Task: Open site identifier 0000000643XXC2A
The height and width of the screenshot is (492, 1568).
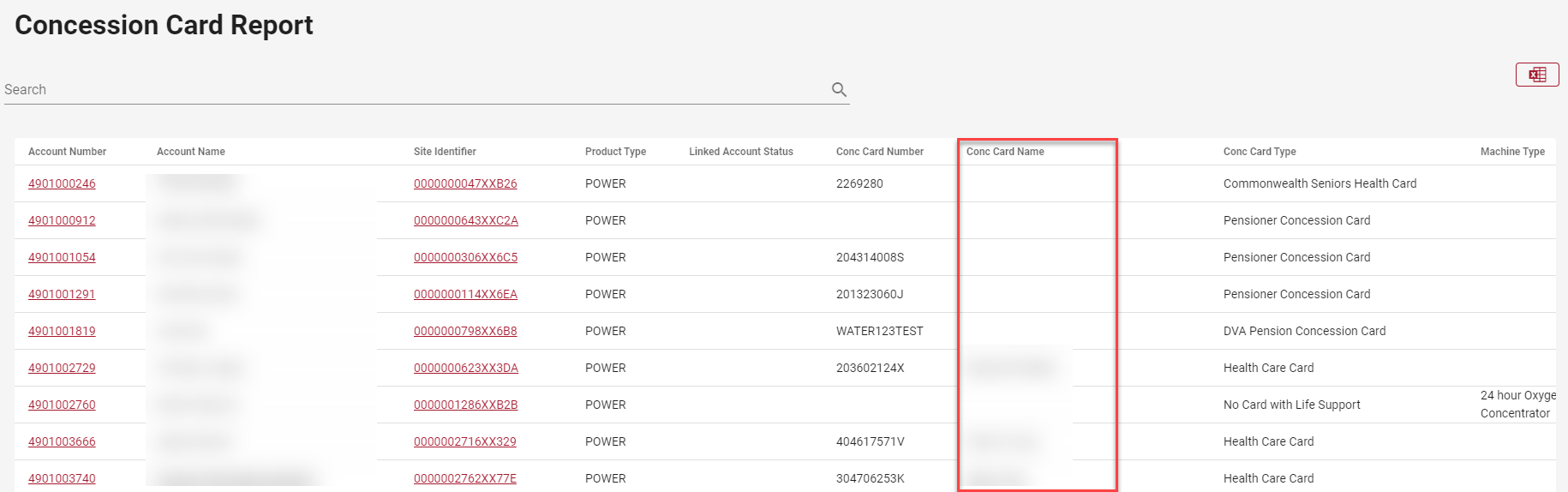Action: [465, 220]
